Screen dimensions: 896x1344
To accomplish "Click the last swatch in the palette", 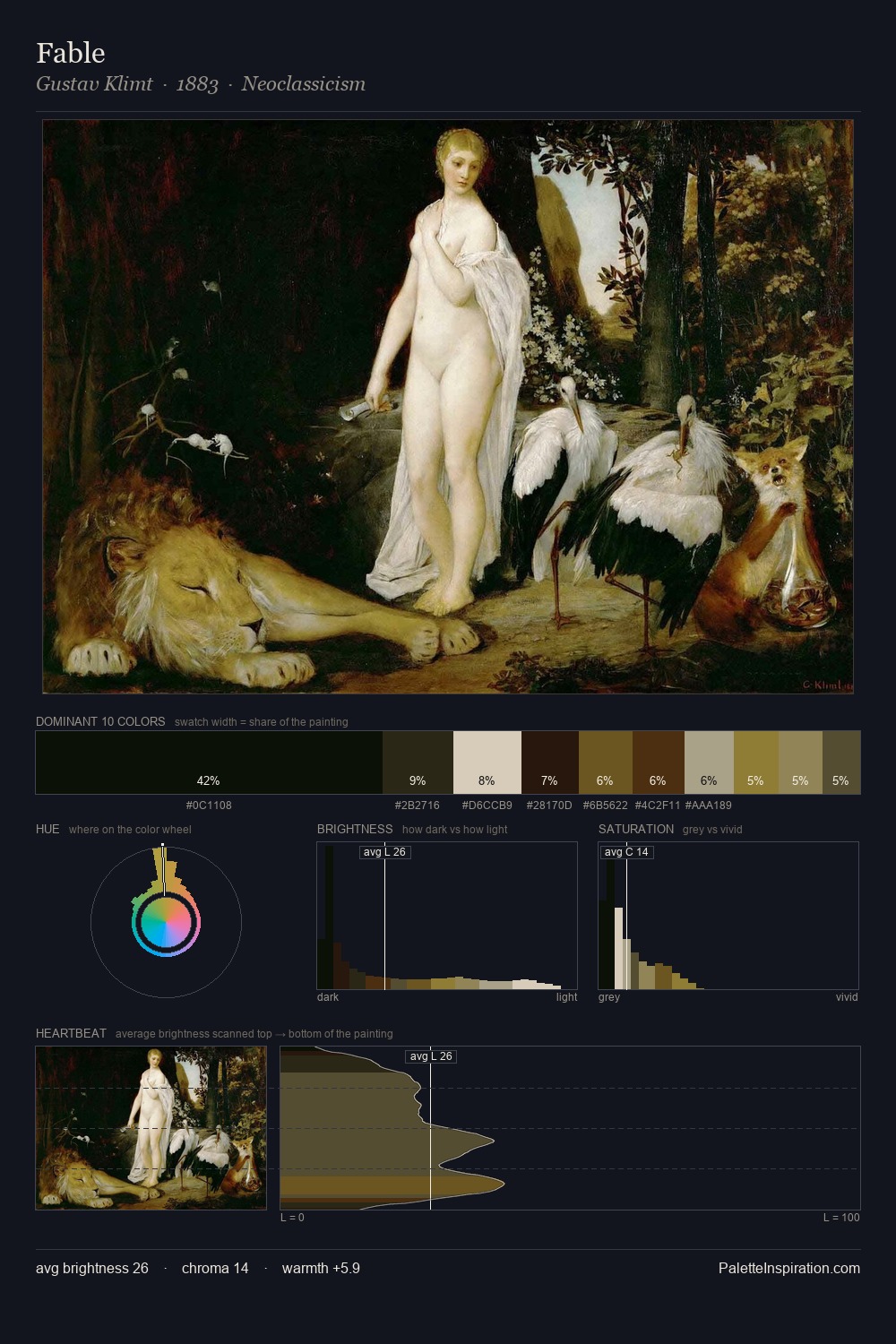I will [x=840, y=762].
